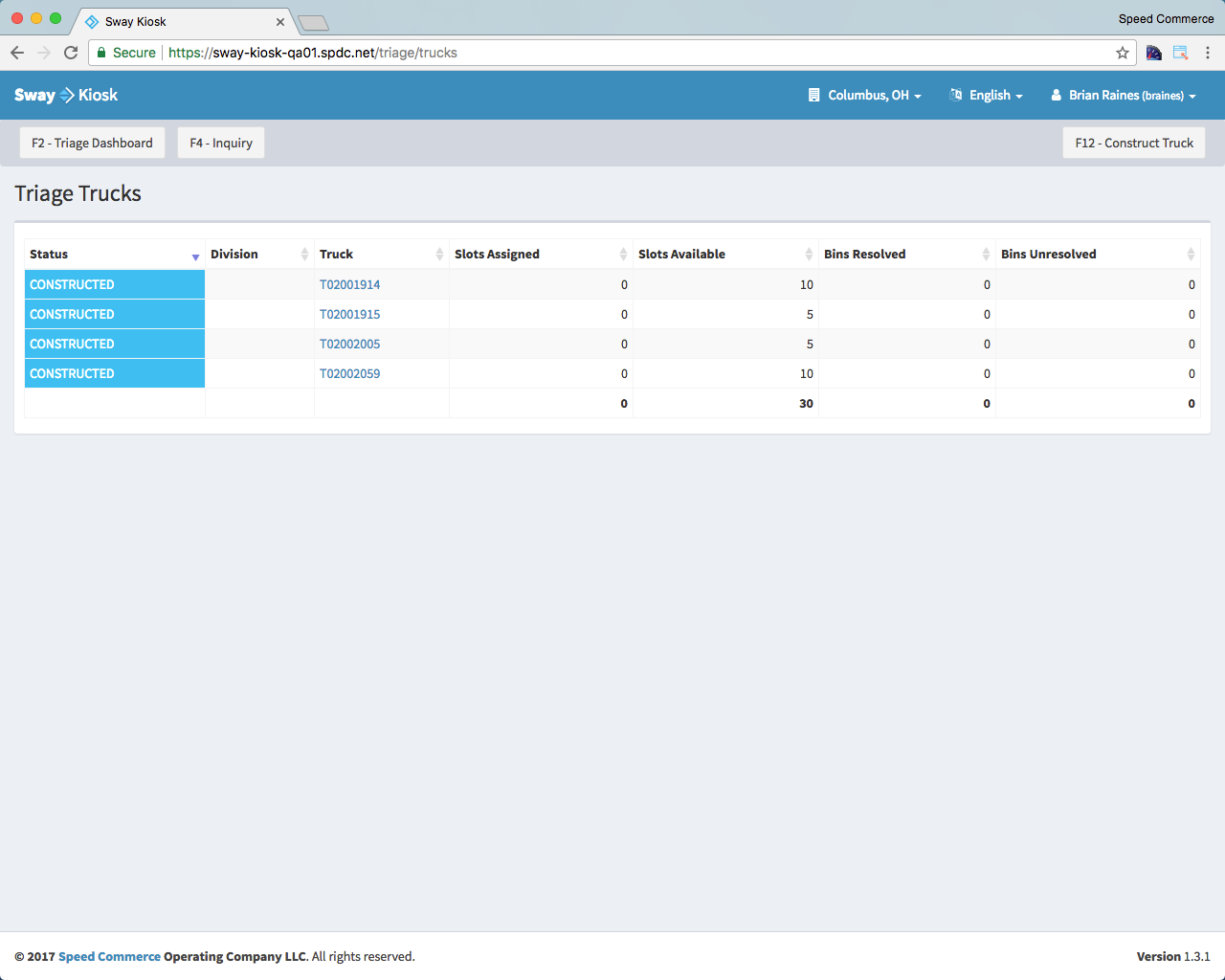Click CONSTRUCTED status for truck T02001915
Viewport: 1225px width, 980px height.
[x=115, y=314]
